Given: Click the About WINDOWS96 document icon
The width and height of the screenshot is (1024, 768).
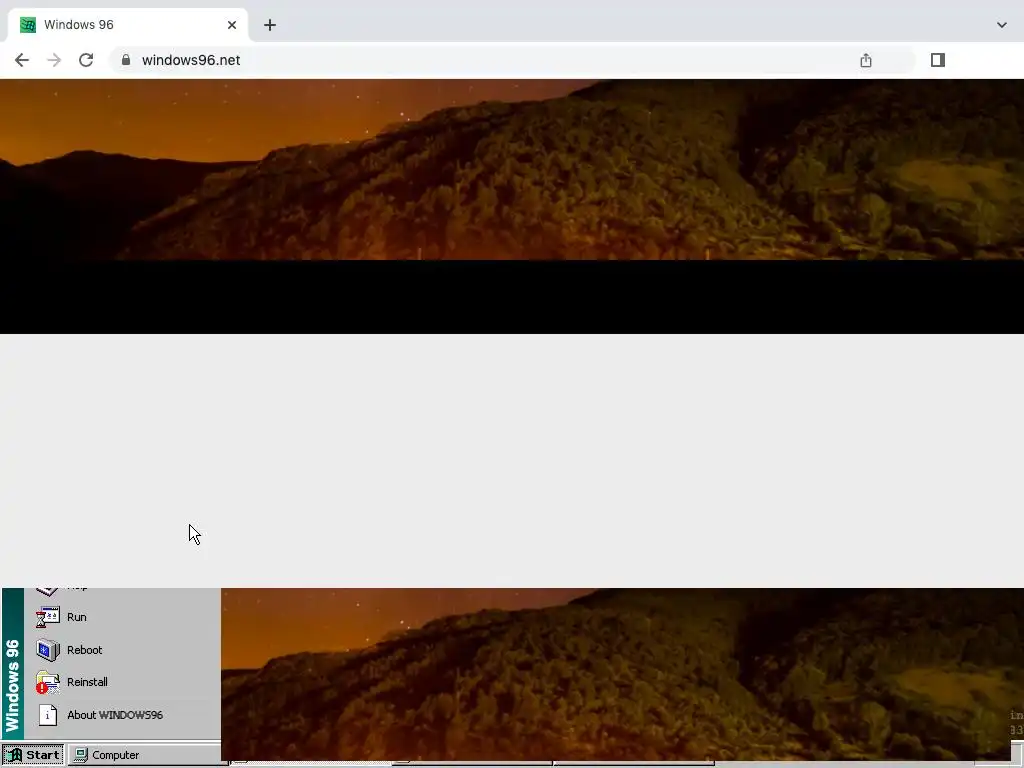Looking at the screenshot, I should [x=48, y=715].
